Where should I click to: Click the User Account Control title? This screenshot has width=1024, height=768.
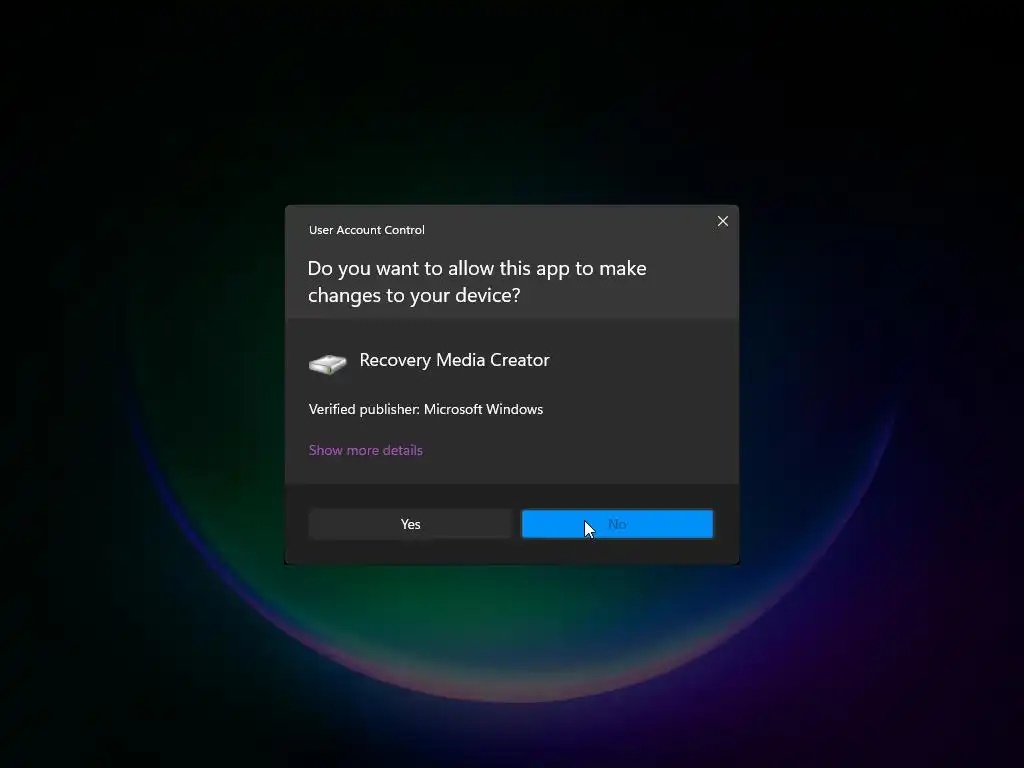click(x=366, y=230)
